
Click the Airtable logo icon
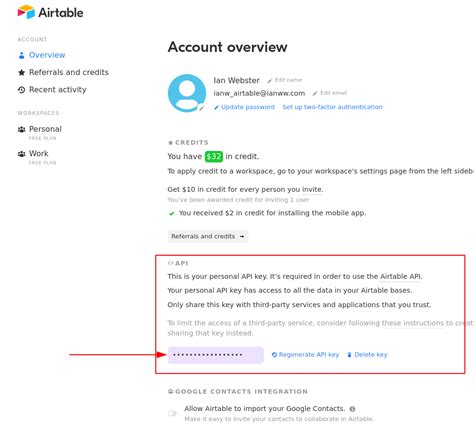(x=26, y=12)
